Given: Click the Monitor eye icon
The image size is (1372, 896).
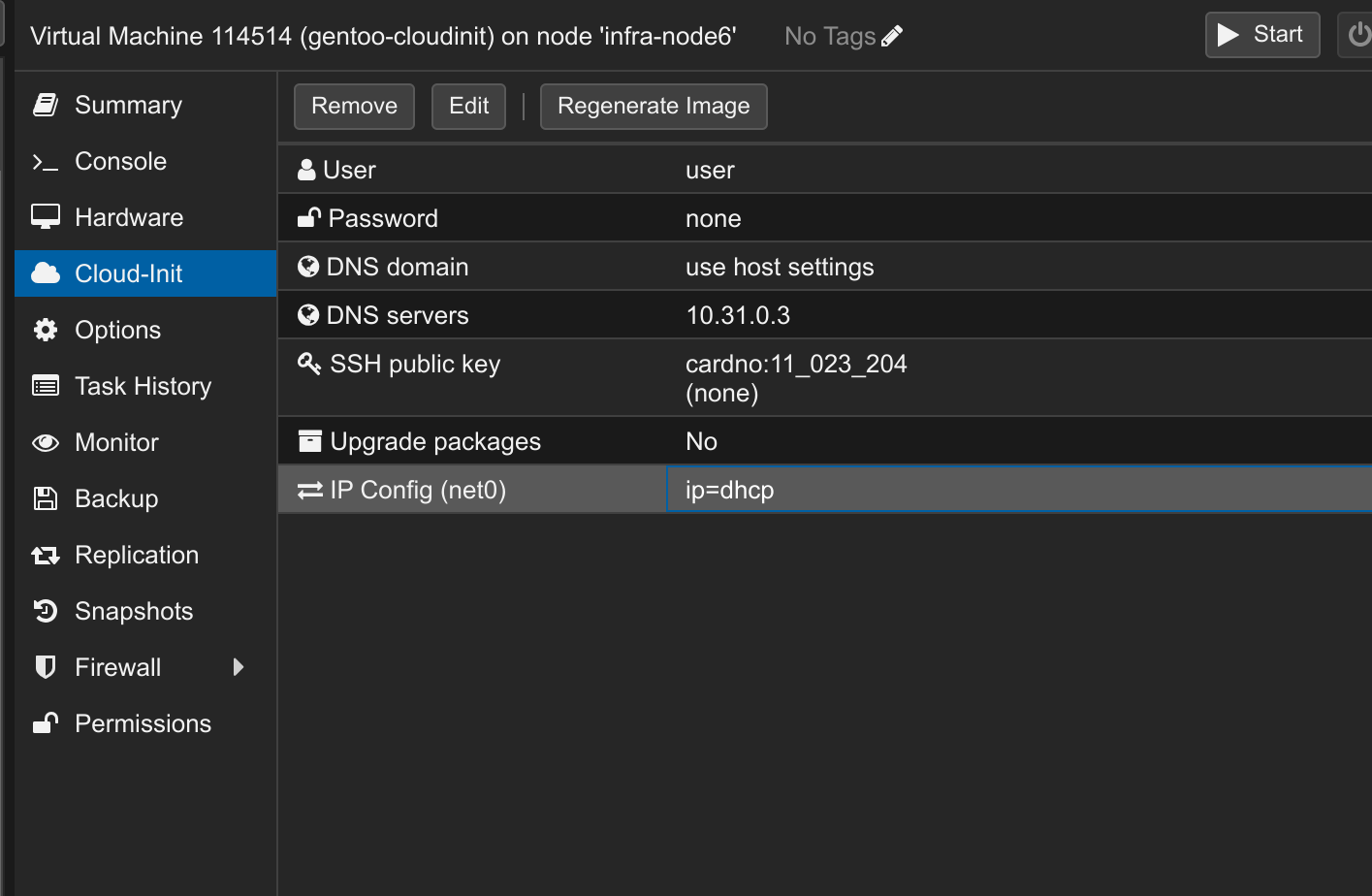Looking at the screenshot, I should (x=46, y=443).
